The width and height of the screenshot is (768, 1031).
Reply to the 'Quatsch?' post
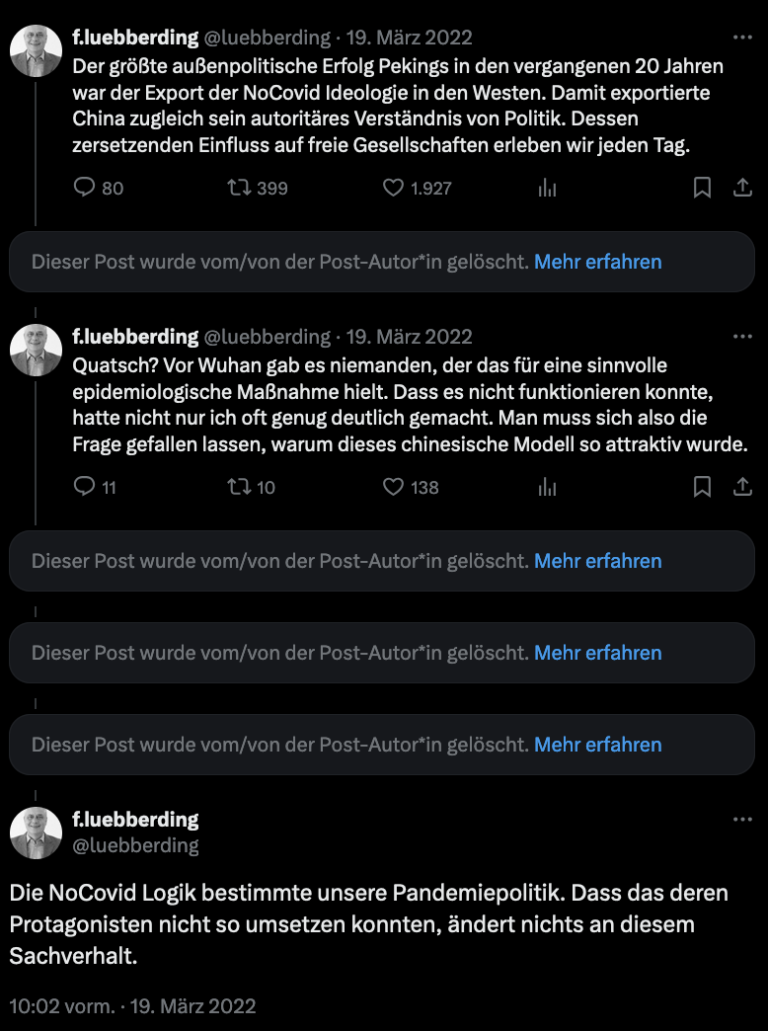pos(85,486)
